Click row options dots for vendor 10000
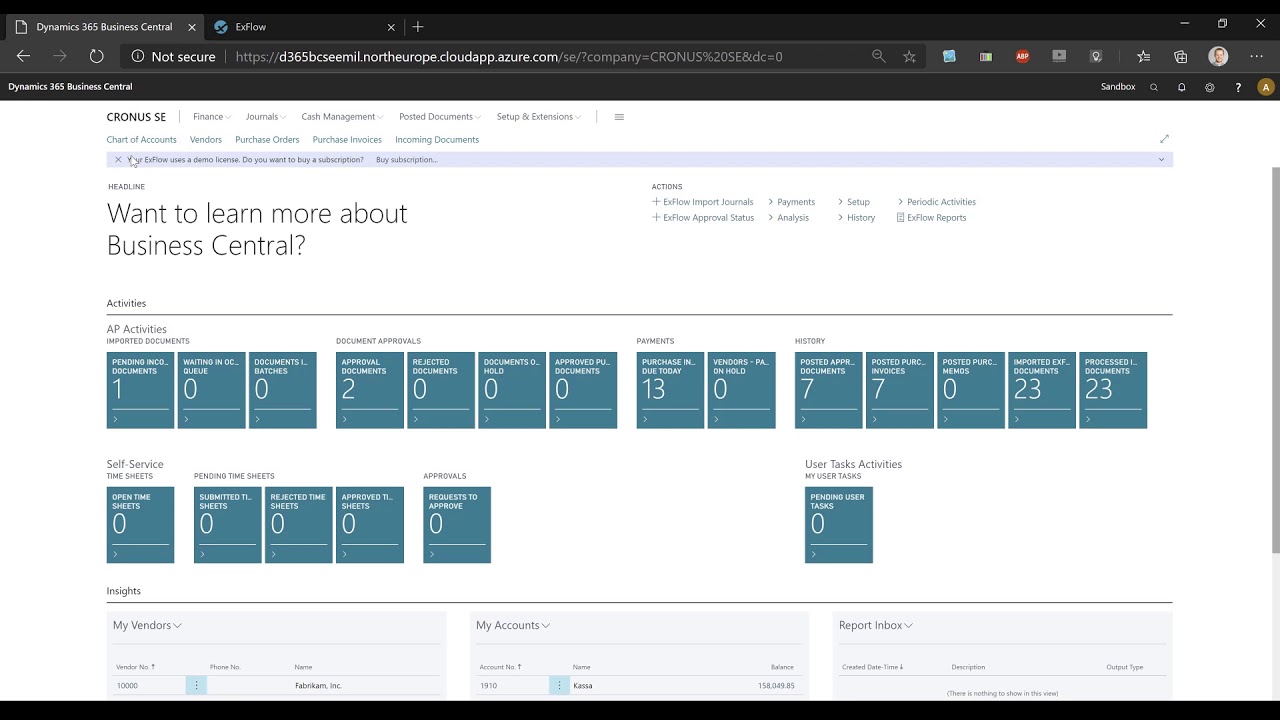Screen dimensions: 1280x720 coord(196,686)
